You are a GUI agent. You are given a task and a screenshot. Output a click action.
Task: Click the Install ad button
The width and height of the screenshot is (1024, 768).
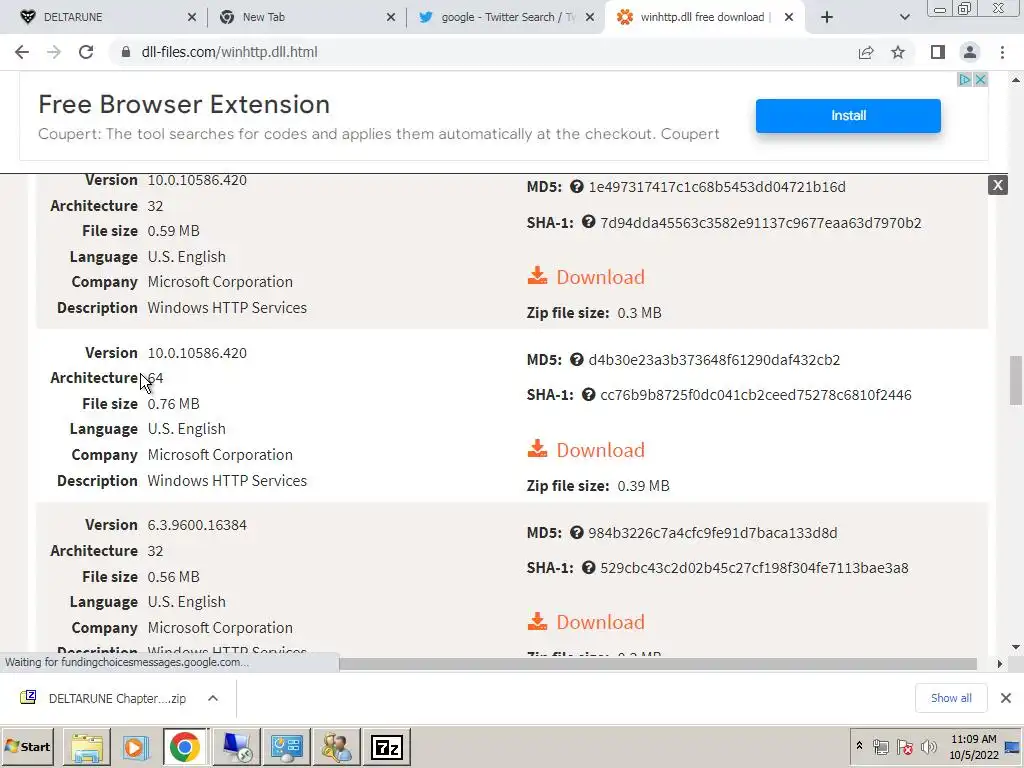click(x=848, y=116)
